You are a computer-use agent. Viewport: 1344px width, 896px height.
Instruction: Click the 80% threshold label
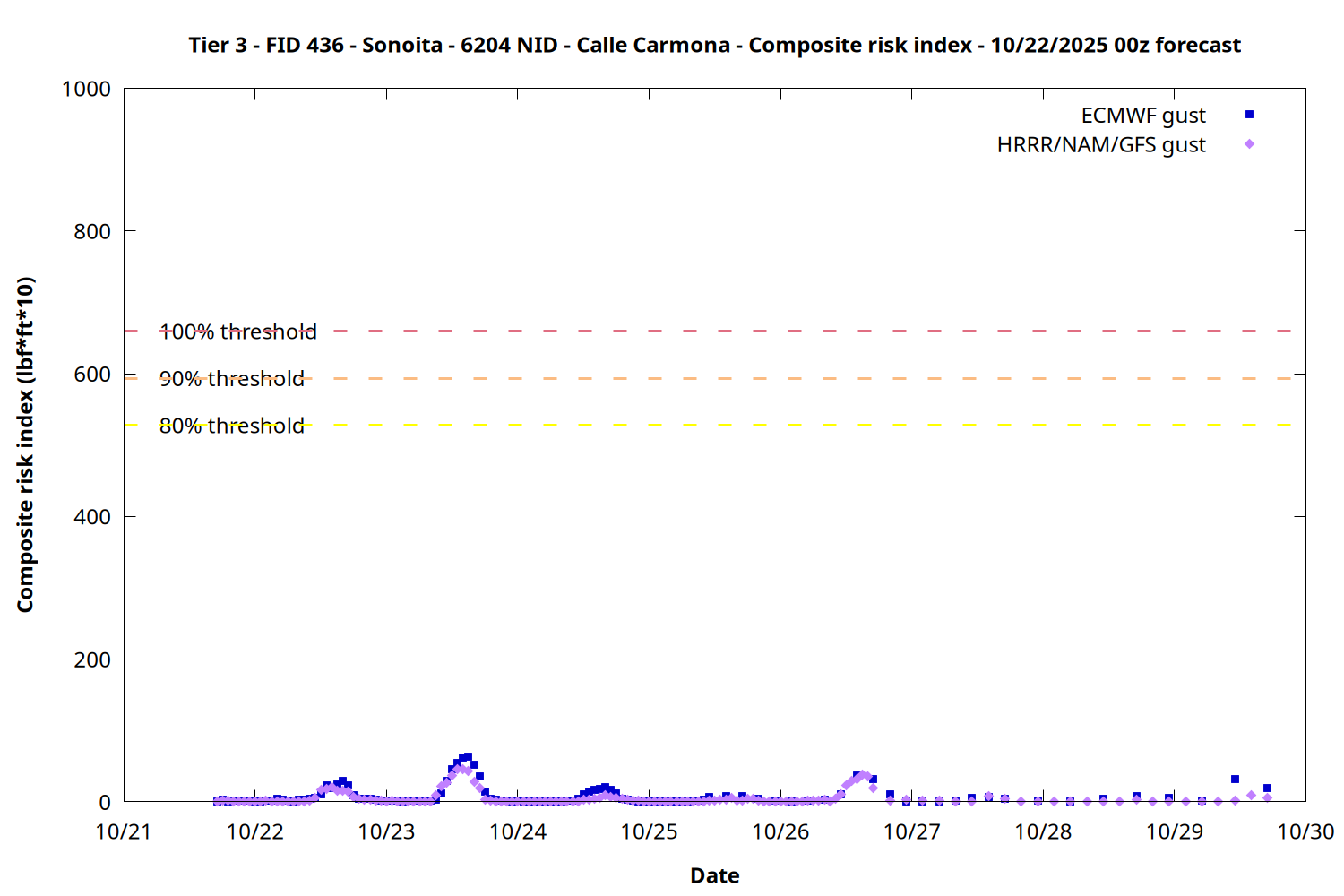[x=232, y=426]
